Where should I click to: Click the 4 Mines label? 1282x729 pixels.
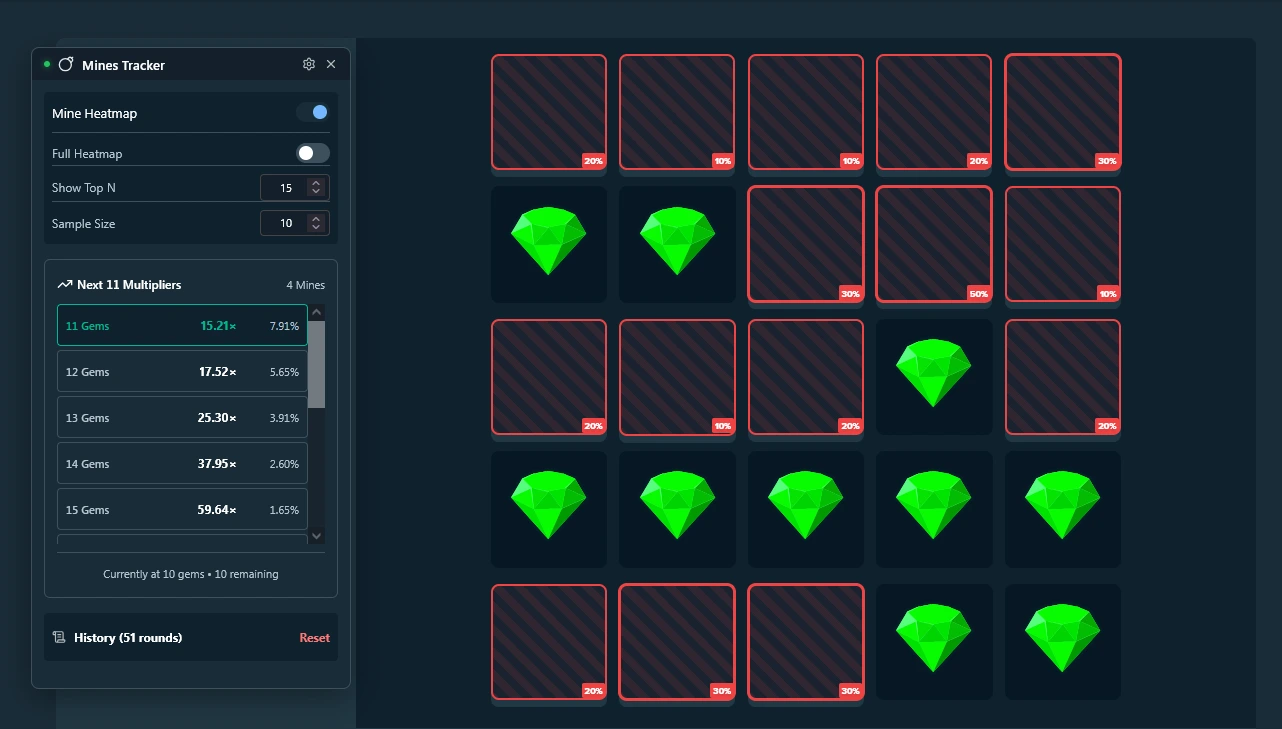(x=305, y=285)
